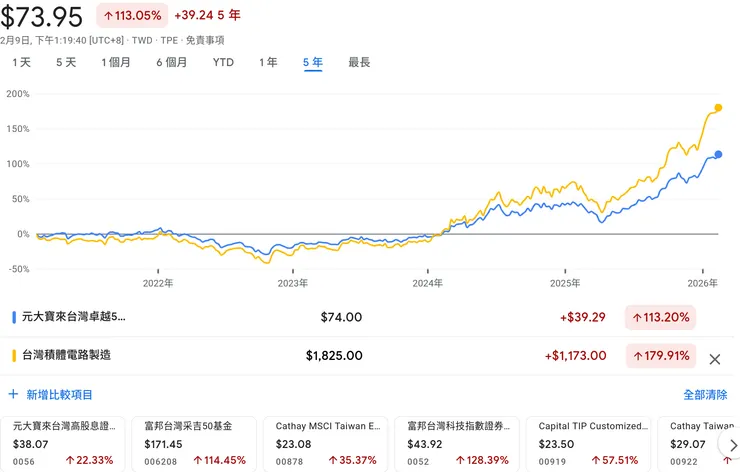Click the ↑57.51% value on 00919 card
This screenshot has width=740, height=472.
click(614, 460)
